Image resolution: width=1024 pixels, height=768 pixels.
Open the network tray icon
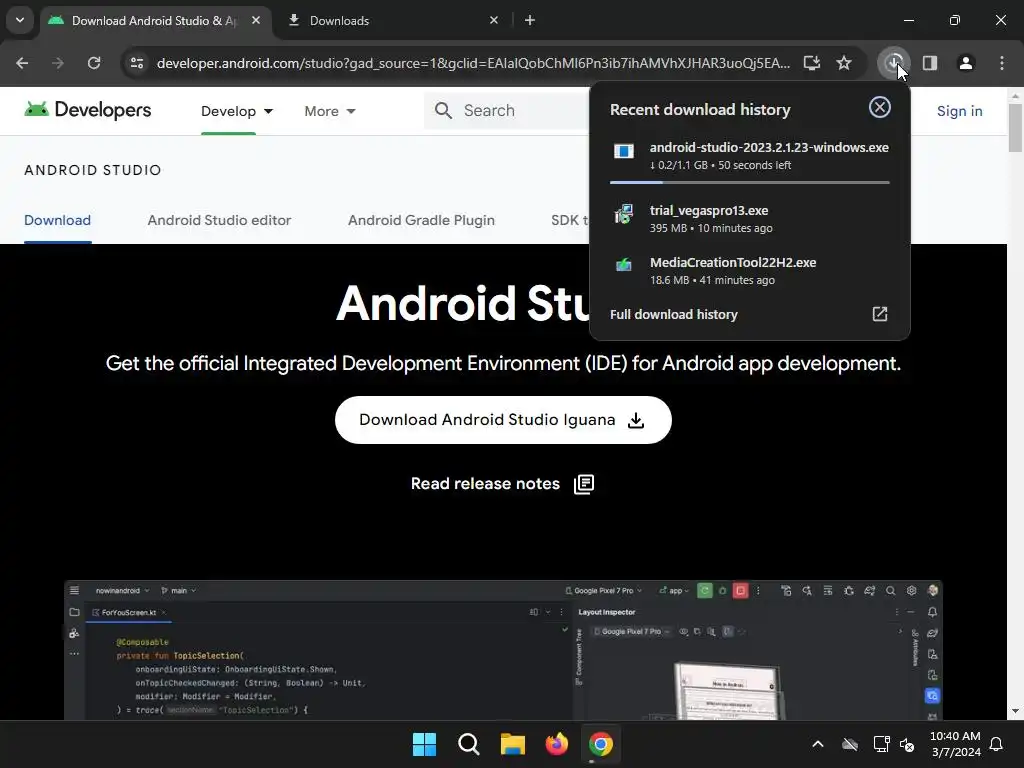pos(882,744)
